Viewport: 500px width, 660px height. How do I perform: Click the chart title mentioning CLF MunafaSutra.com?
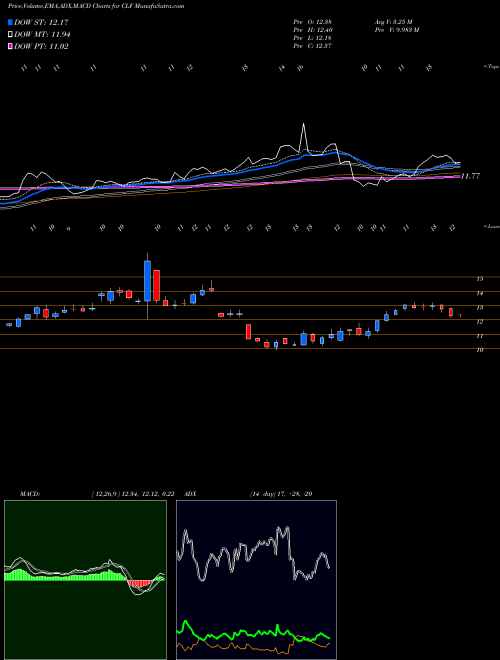(96, 6)
